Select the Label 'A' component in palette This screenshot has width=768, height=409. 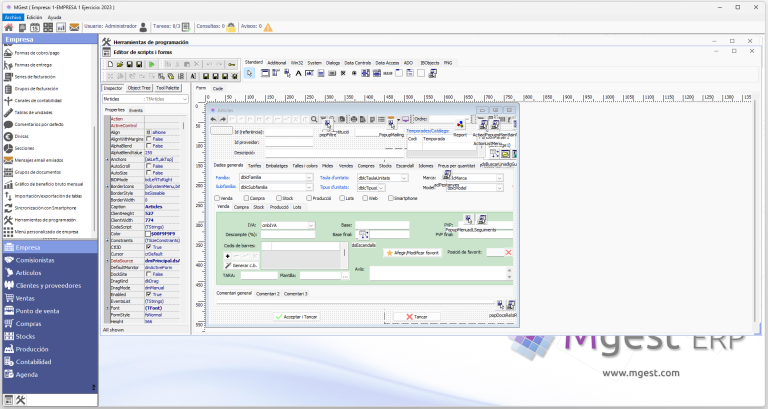pos(298,73)
